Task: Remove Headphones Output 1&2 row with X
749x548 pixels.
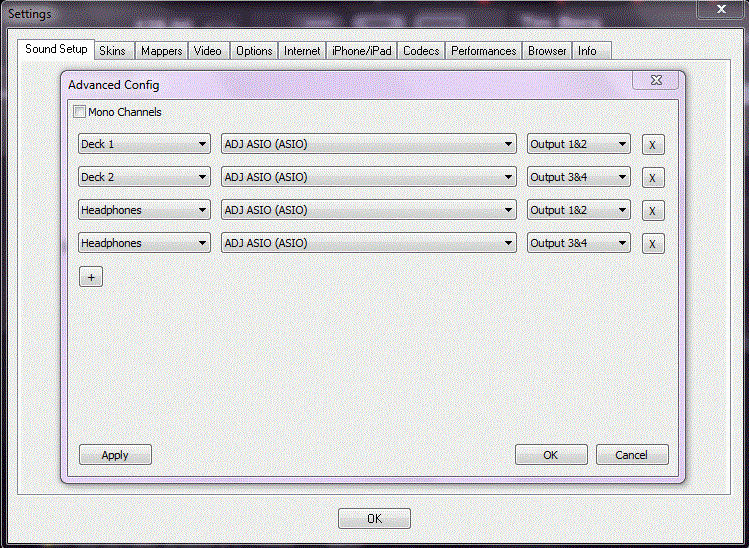Action: pos(653,211)
